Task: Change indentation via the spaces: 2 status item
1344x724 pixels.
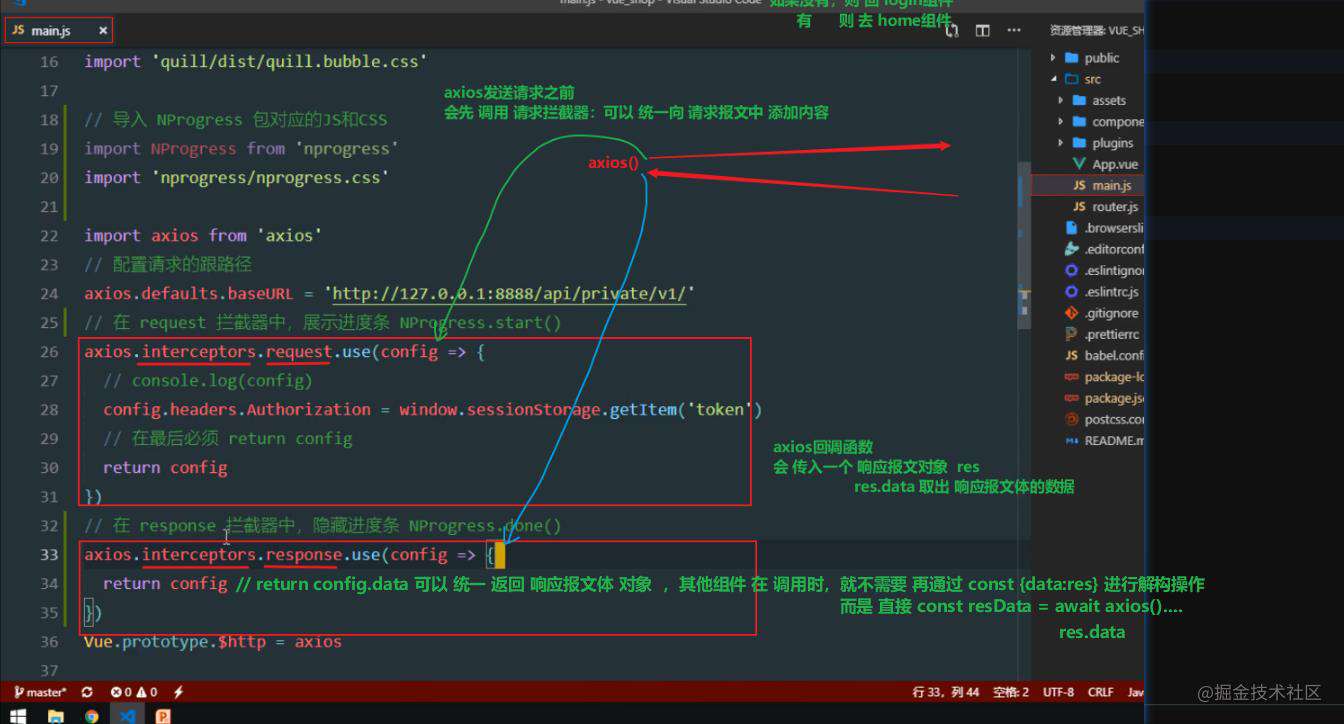Action: click(x=1011, y=692)
